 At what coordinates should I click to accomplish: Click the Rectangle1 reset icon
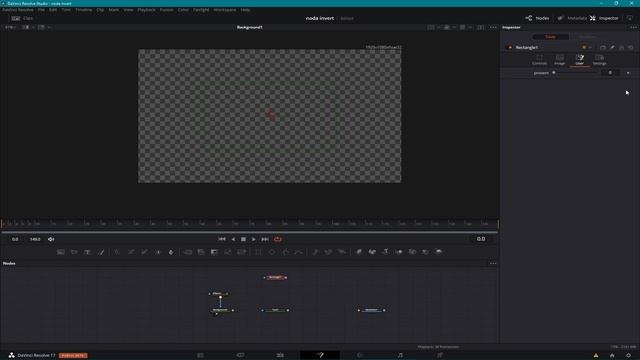631,47
